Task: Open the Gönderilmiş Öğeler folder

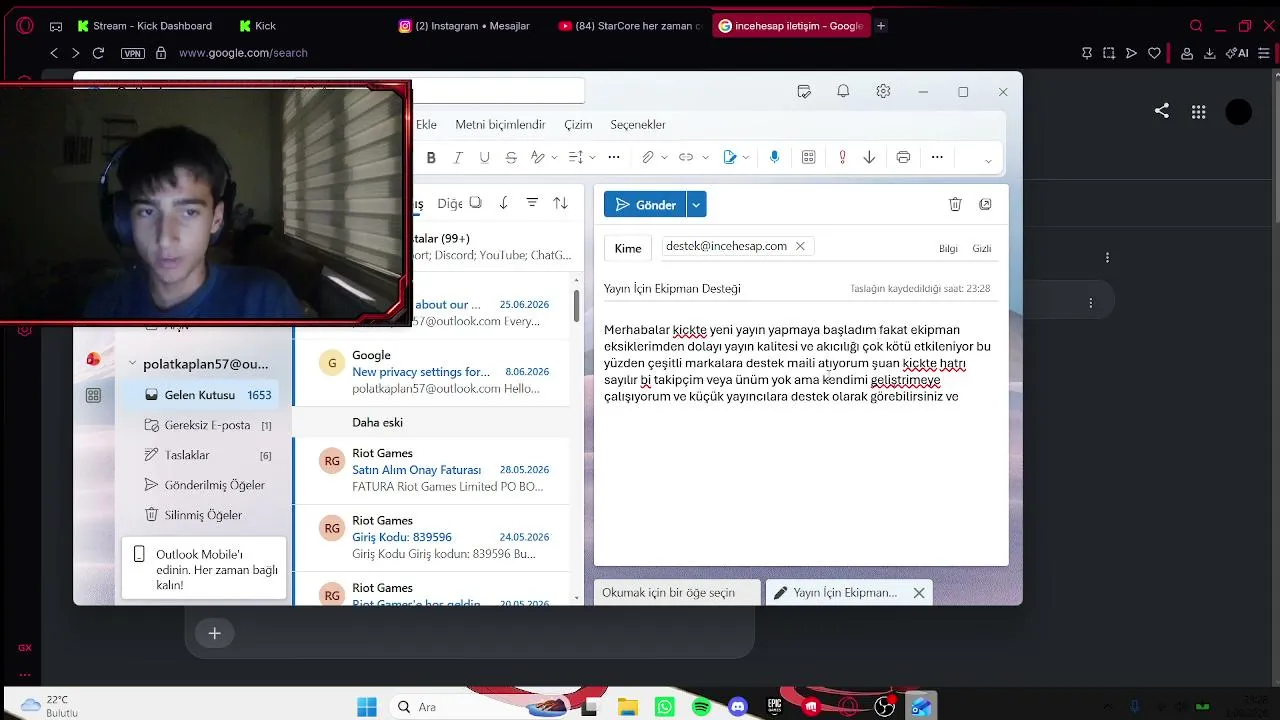Action: click(208, 485)
